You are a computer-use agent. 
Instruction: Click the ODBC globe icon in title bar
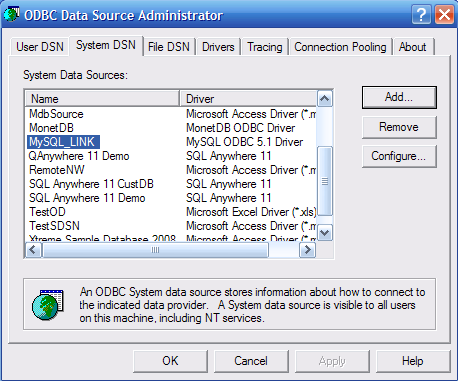(x=11, y=15)
